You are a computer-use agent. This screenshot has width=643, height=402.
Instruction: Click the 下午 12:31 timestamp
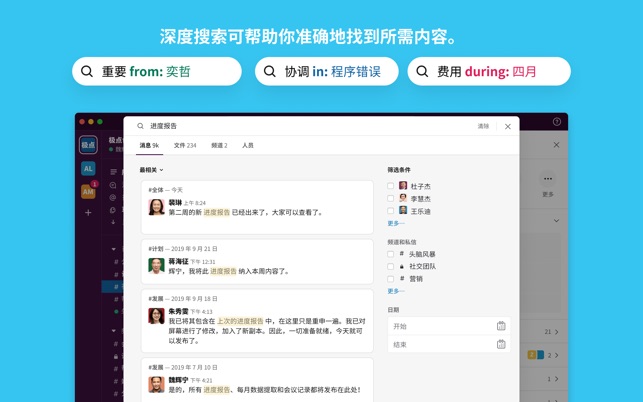[x=203, y=262]
